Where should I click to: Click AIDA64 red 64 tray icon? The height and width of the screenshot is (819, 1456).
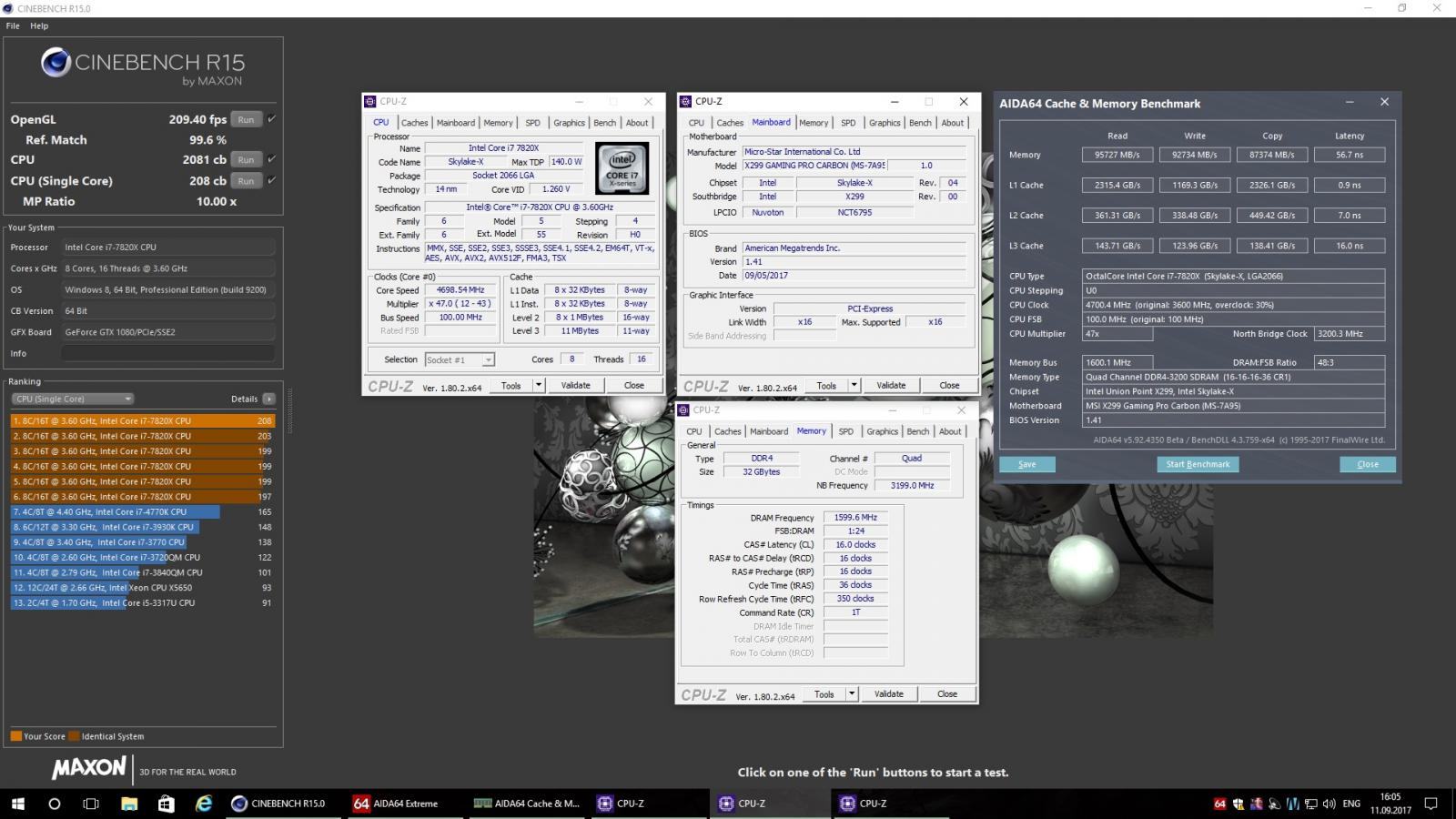[x=1219, y=804]
